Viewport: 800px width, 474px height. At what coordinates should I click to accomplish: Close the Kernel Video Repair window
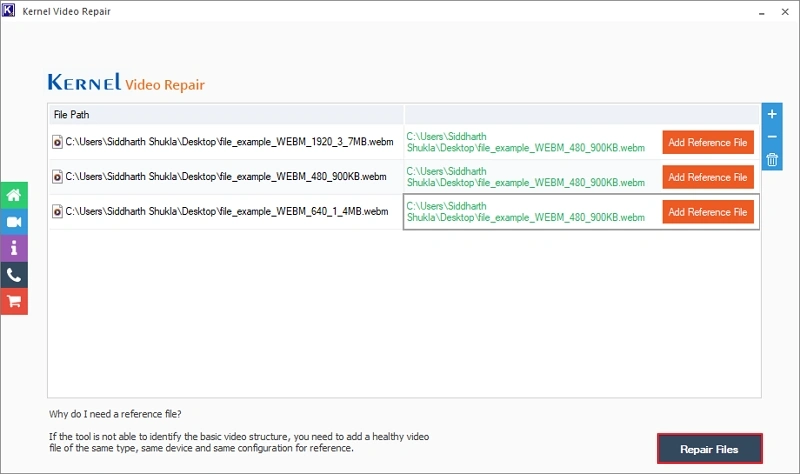(x=785, y=12)
